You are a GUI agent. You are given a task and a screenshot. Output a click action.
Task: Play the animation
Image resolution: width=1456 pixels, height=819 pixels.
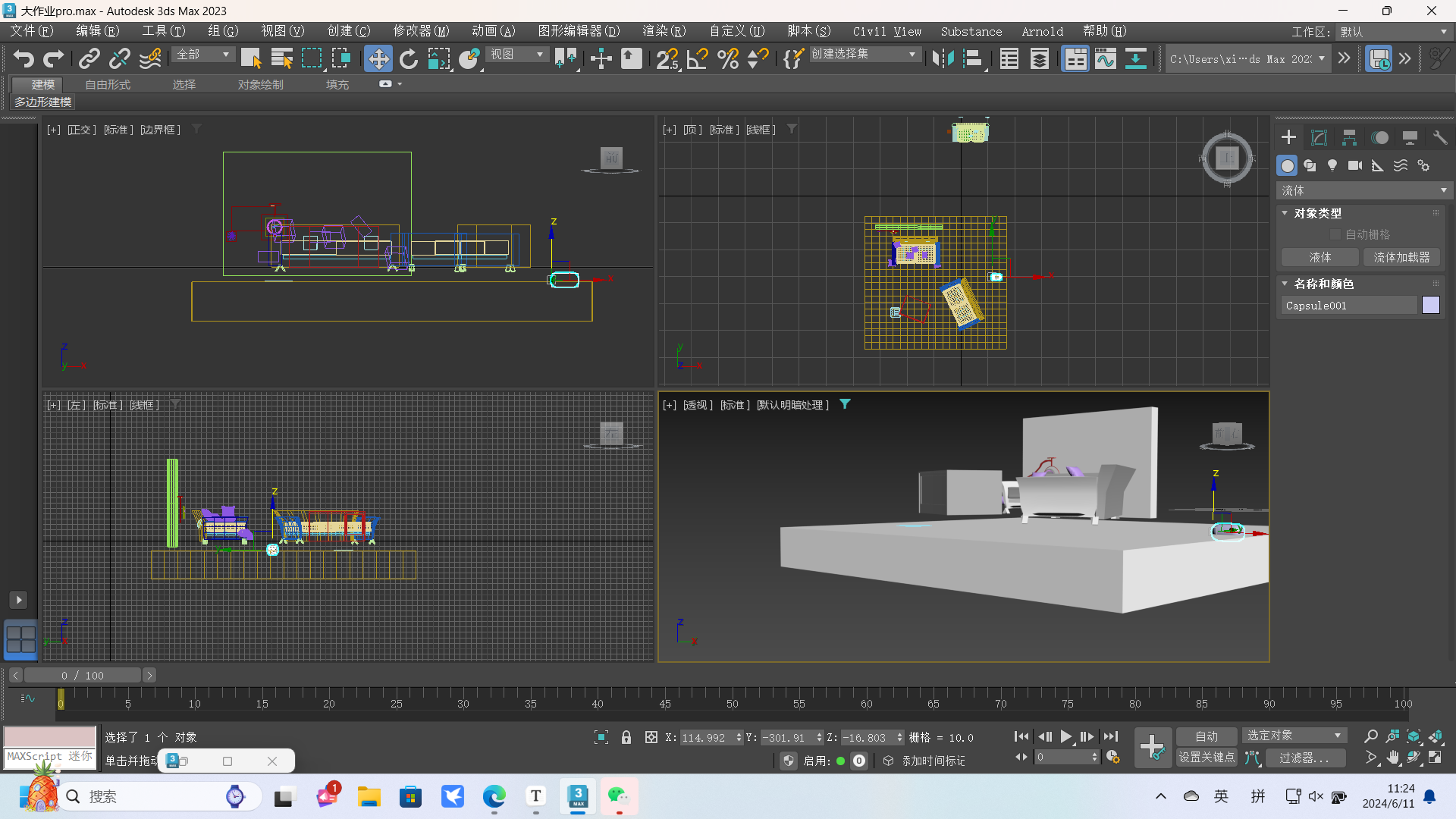[x=1065, y=736]
